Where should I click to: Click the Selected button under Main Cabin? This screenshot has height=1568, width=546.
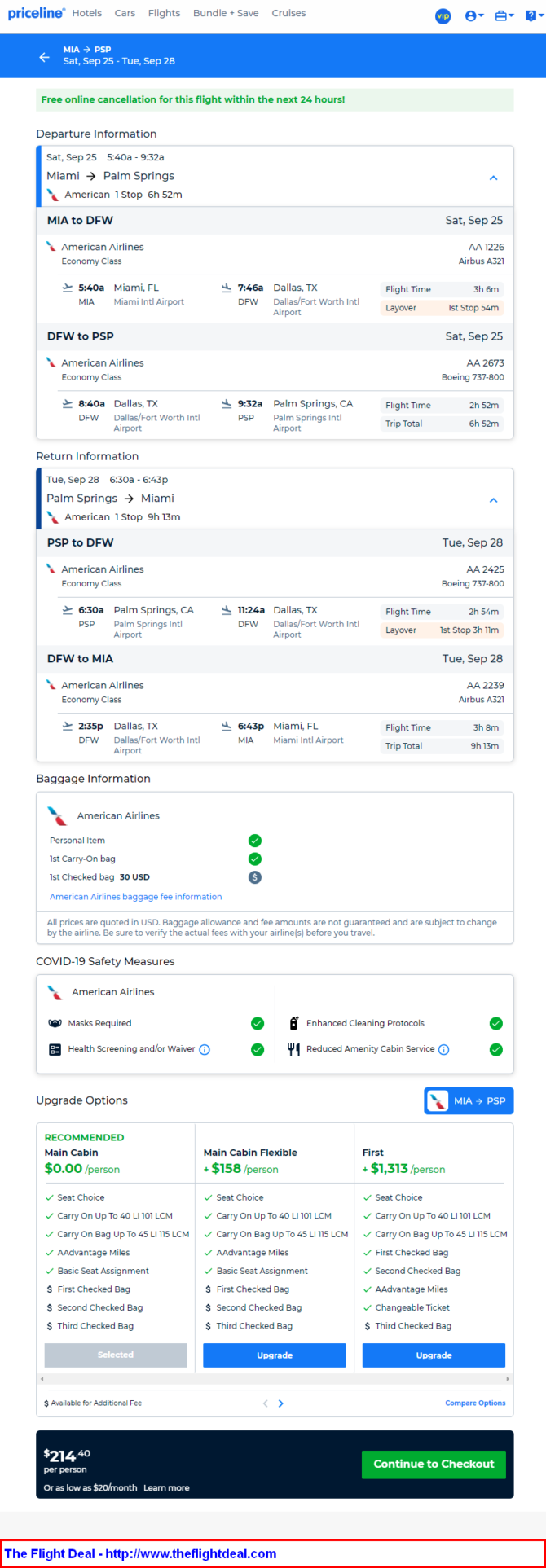(116, 1355)
